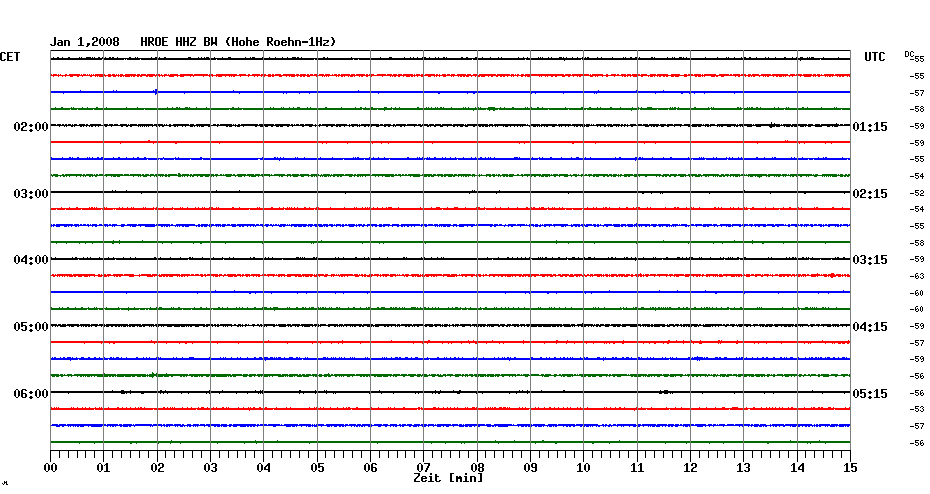
Task: Select minute mark '13' on time axis
Action: point(743,468)
